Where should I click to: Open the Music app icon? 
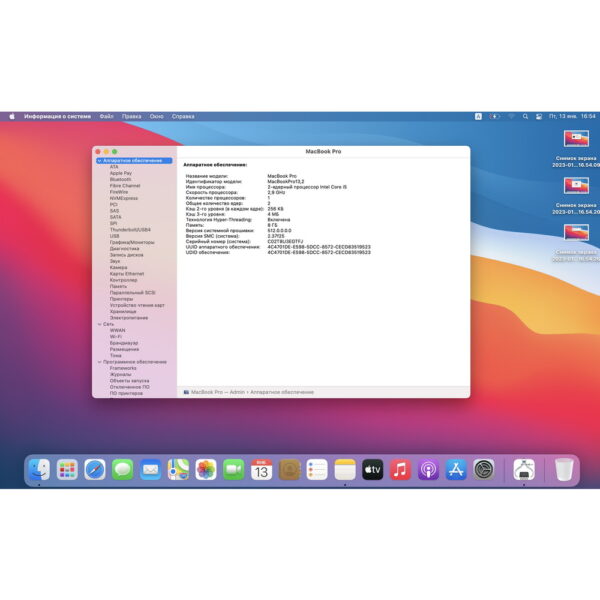point(400,470)
